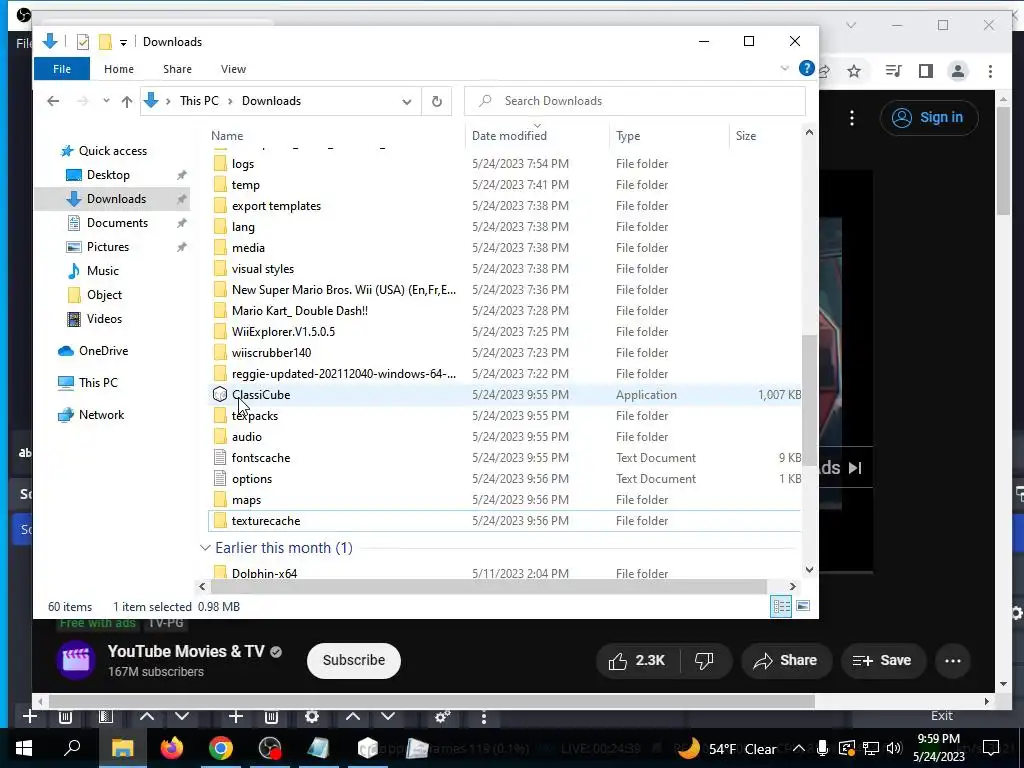
Task: Click the Search Downloads field
Action: pyautogui.click(x=635, y=101)
